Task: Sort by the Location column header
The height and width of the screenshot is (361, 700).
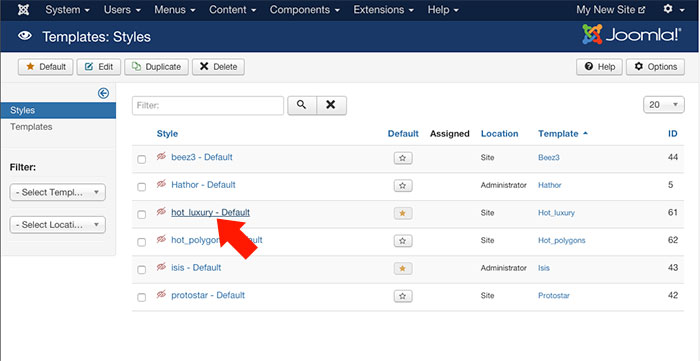Action: [500, 133]
